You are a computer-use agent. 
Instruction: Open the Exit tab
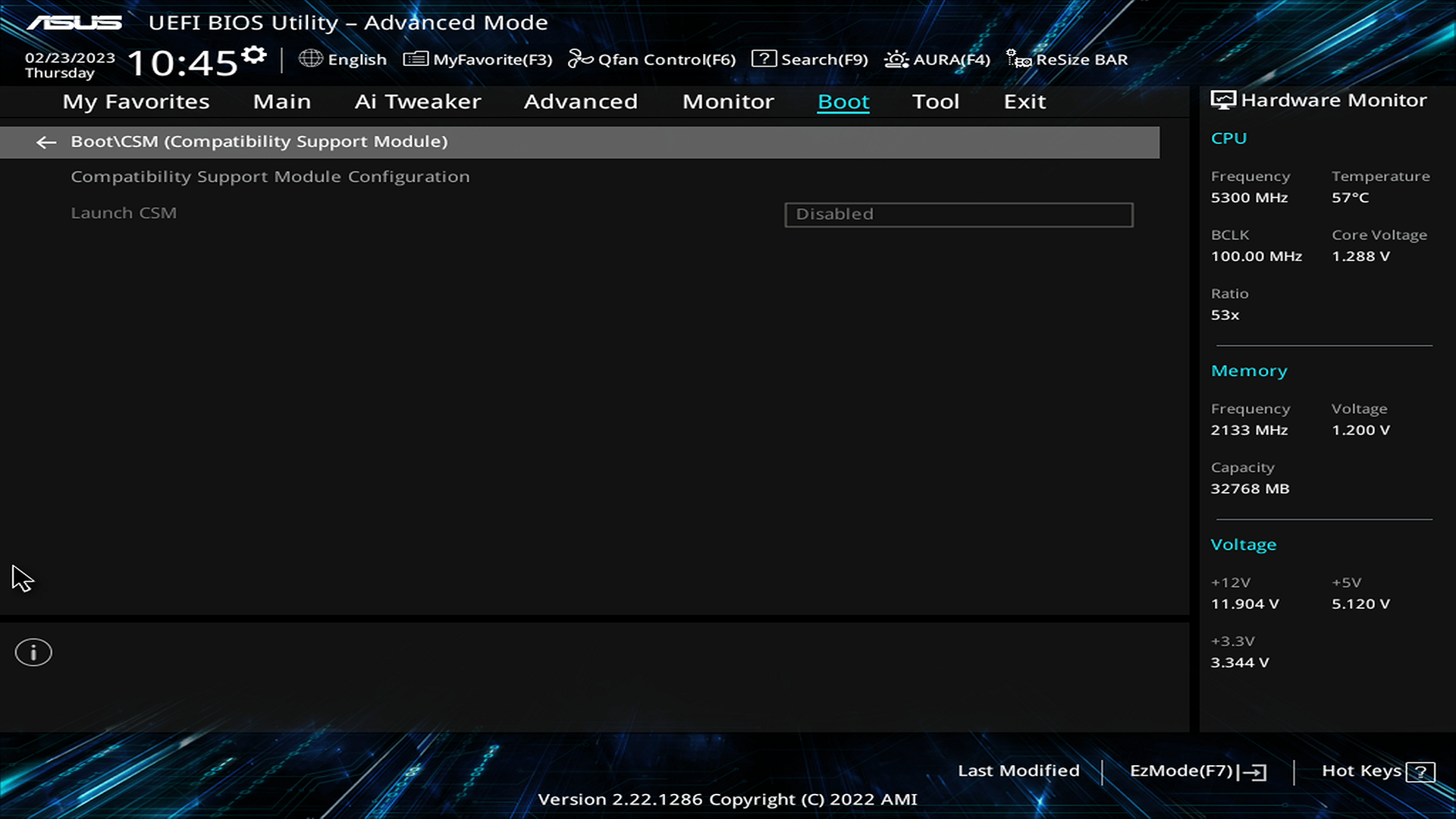1025,102
